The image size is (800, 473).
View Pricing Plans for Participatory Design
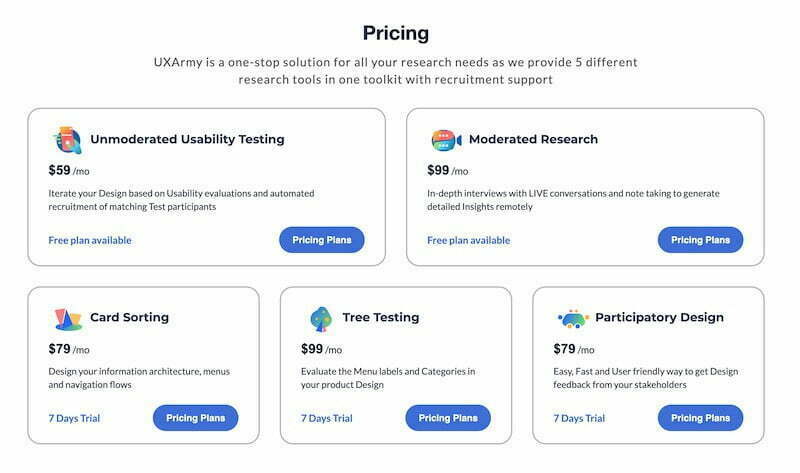pos(701,418)
